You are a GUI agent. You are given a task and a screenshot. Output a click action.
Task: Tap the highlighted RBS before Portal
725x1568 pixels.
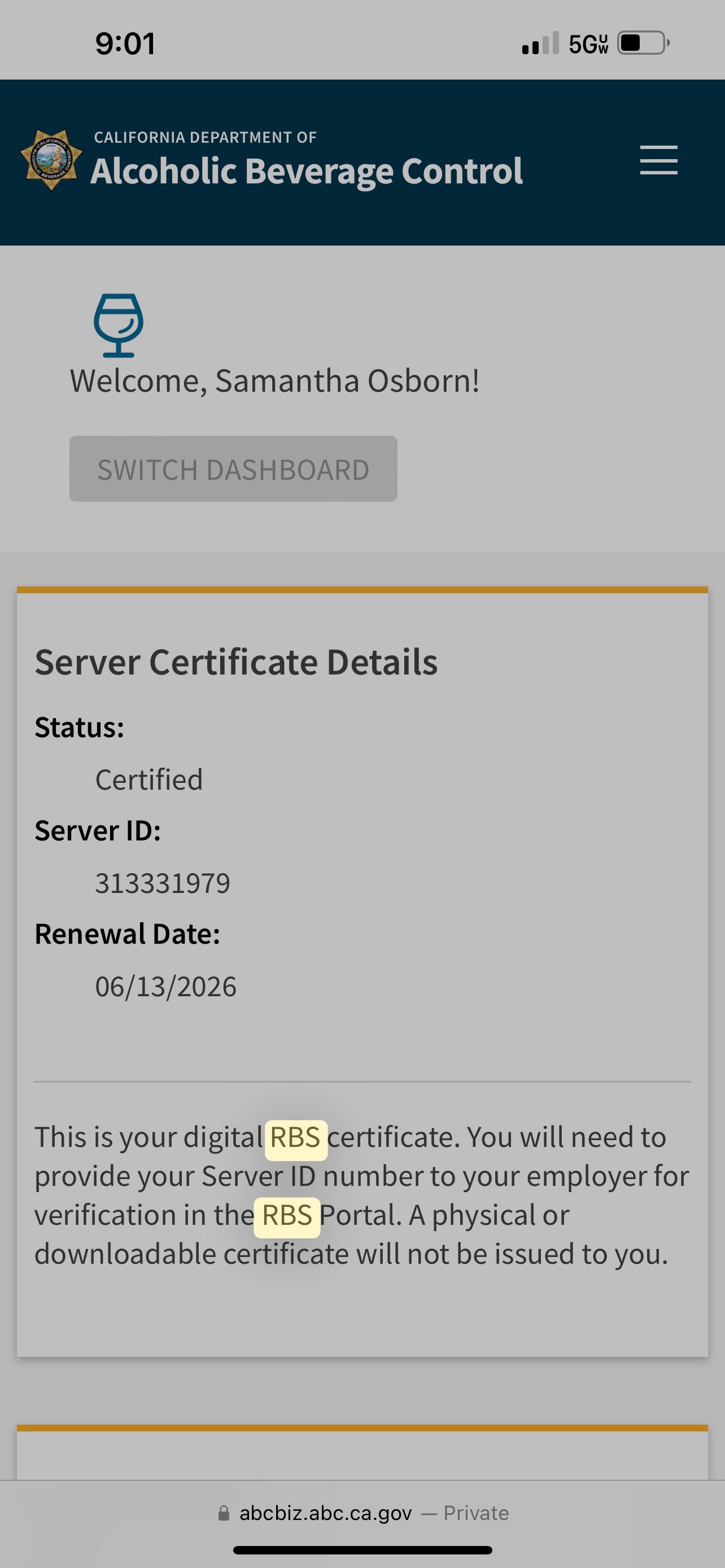coord(287,1215)
